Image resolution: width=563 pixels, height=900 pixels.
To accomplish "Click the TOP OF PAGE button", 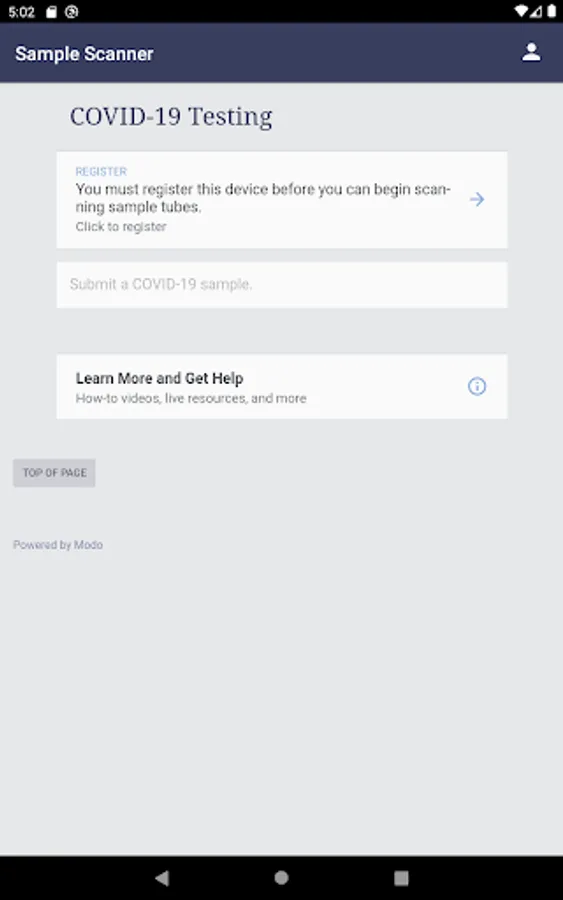I will coord(55,473).
